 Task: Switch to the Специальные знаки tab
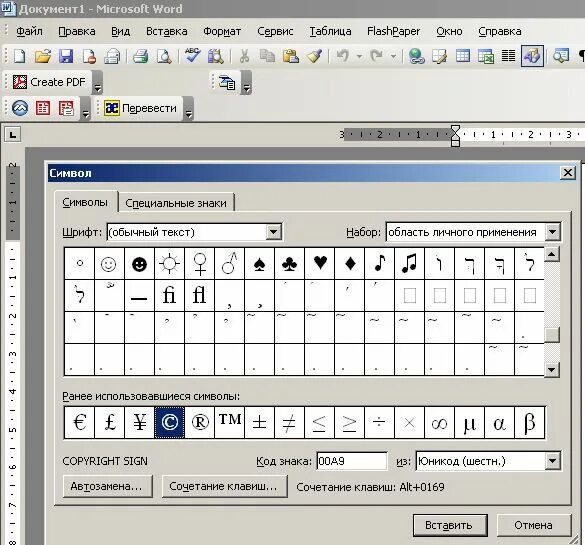[176, 203]
